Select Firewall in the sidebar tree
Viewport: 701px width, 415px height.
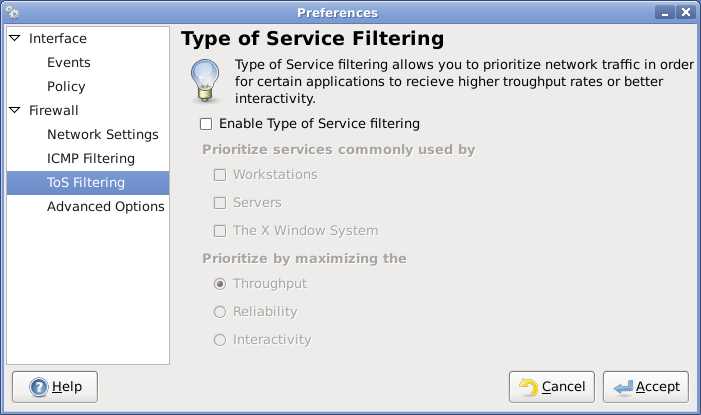pyautogui.click(x=54, y=110)
